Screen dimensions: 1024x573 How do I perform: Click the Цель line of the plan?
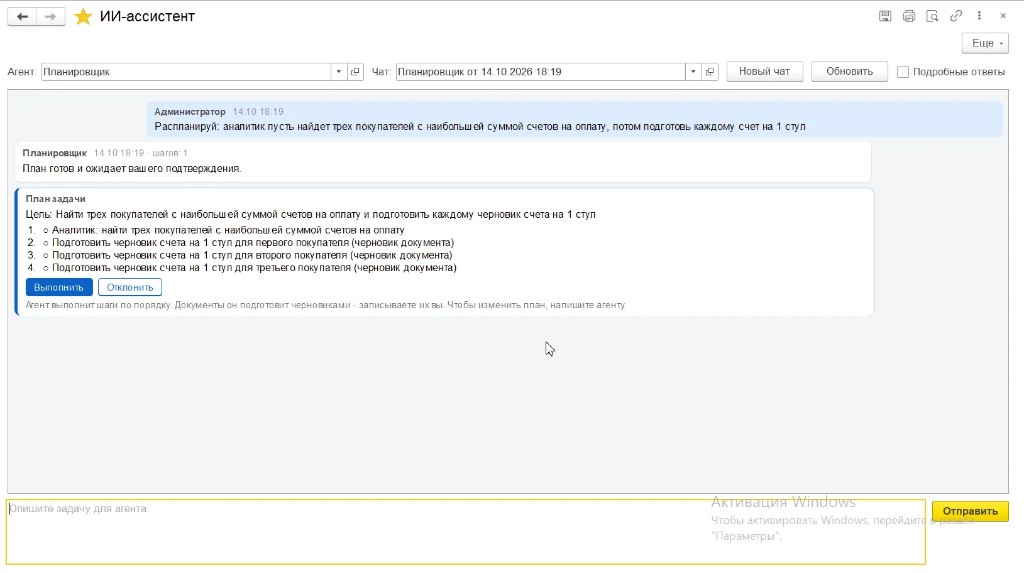(x=310, y=214)
